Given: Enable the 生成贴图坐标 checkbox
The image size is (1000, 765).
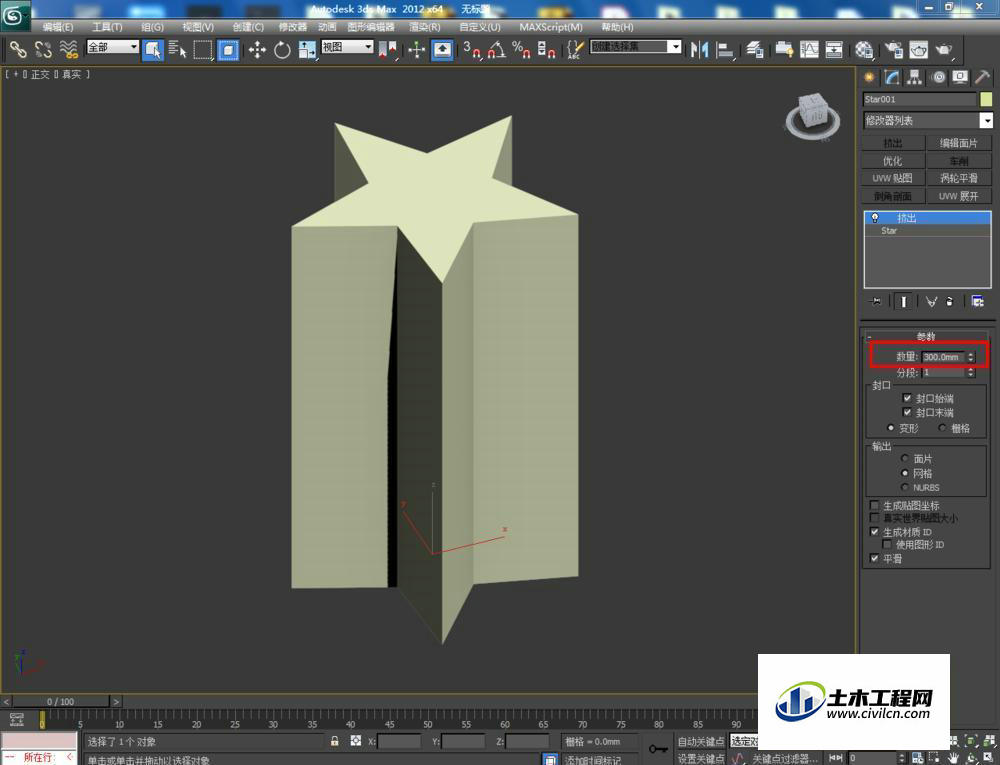Looking at the screenshot, I should (x=874, y=505).
